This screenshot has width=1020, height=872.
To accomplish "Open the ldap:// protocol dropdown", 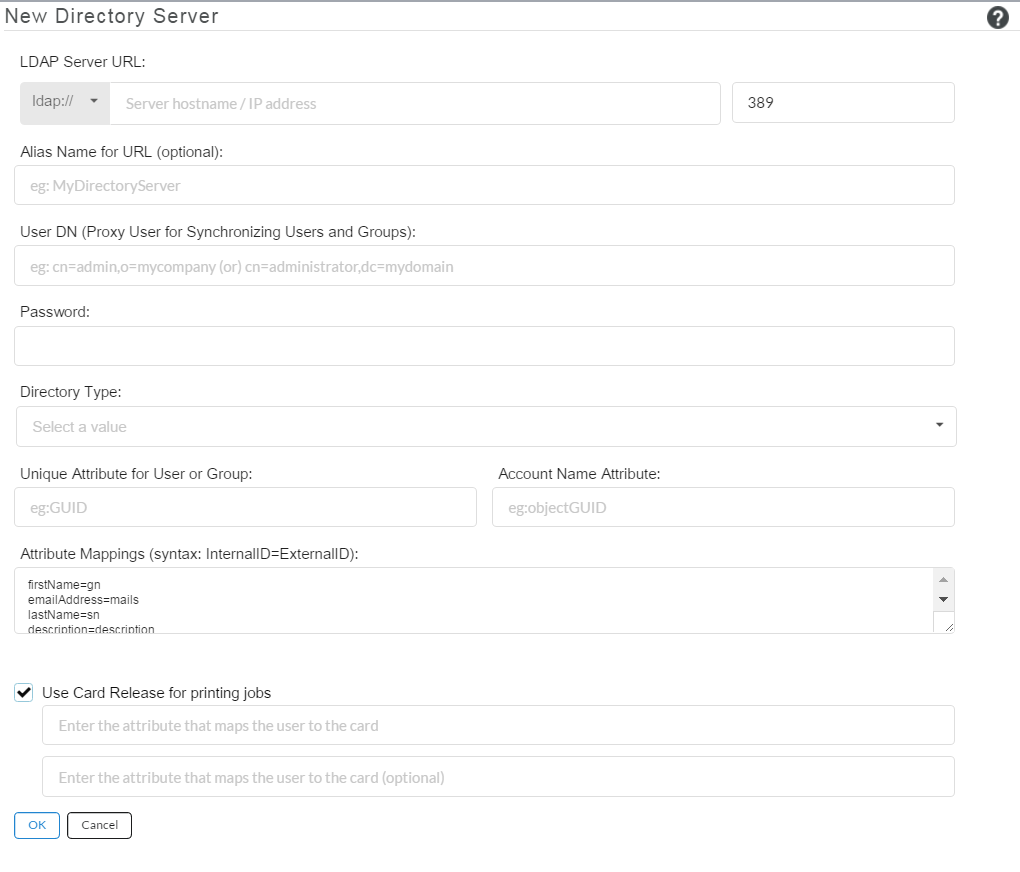I will point(65,103).
